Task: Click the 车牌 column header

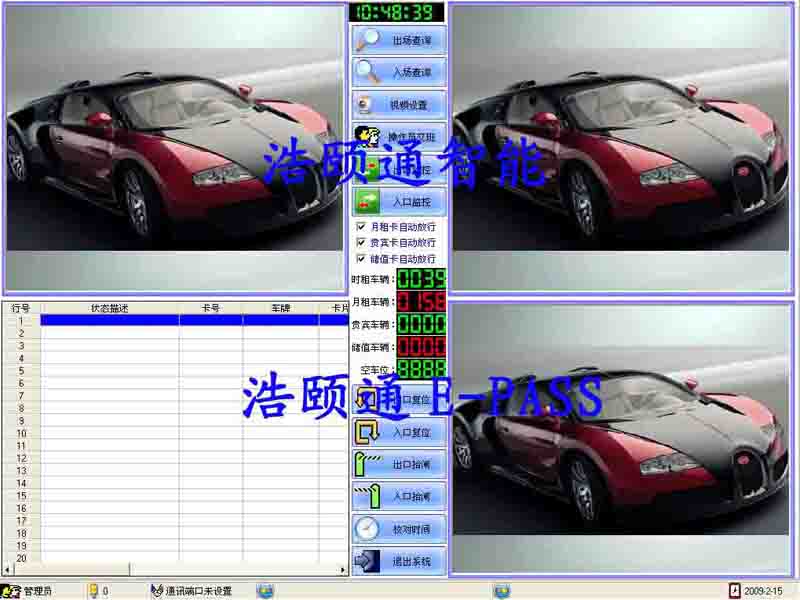Action: point(281,308)
